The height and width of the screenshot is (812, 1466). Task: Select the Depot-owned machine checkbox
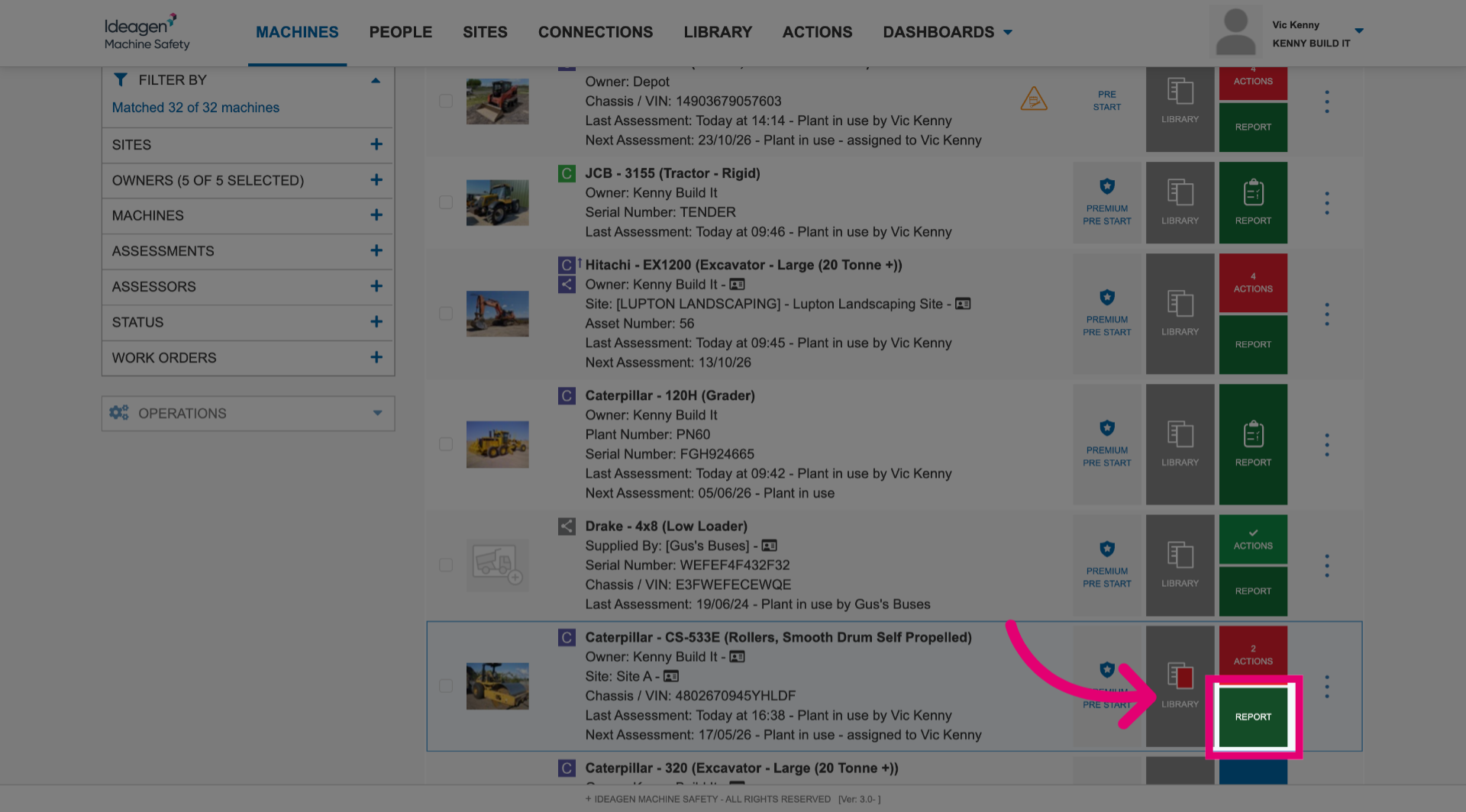click(x=446, y=101)
